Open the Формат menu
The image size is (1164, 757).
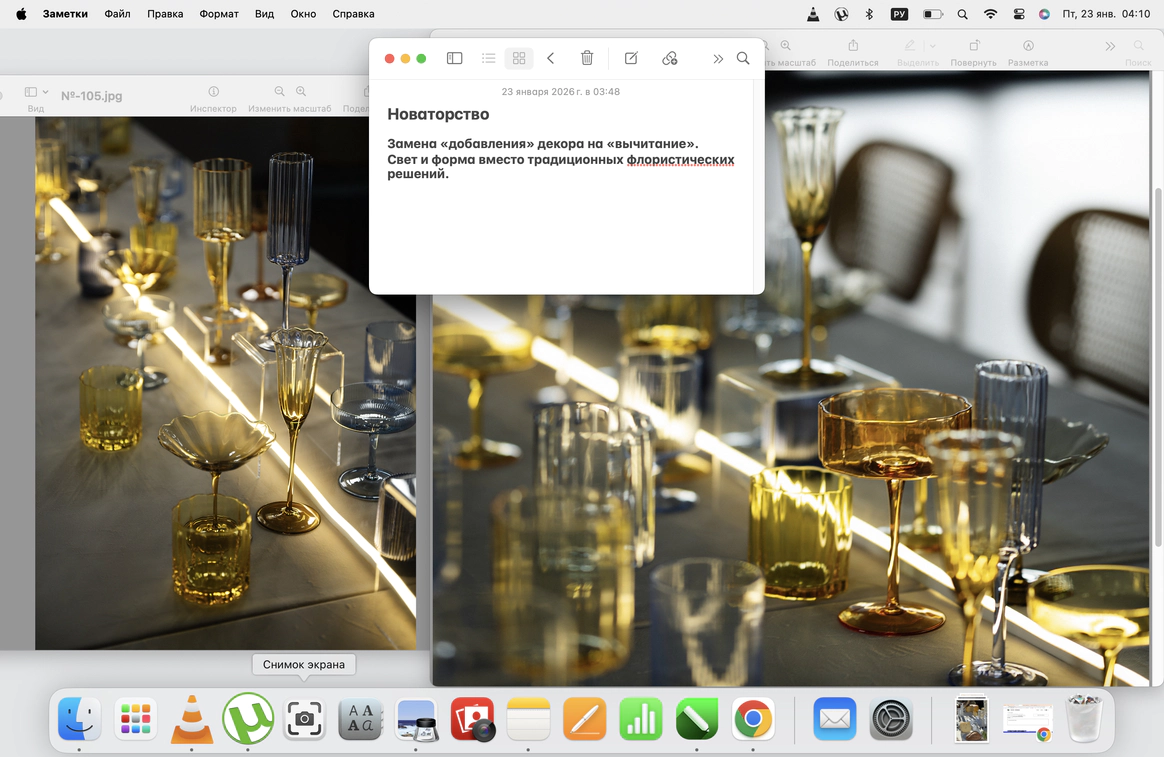pyautogui.click(x=219, y=14)
